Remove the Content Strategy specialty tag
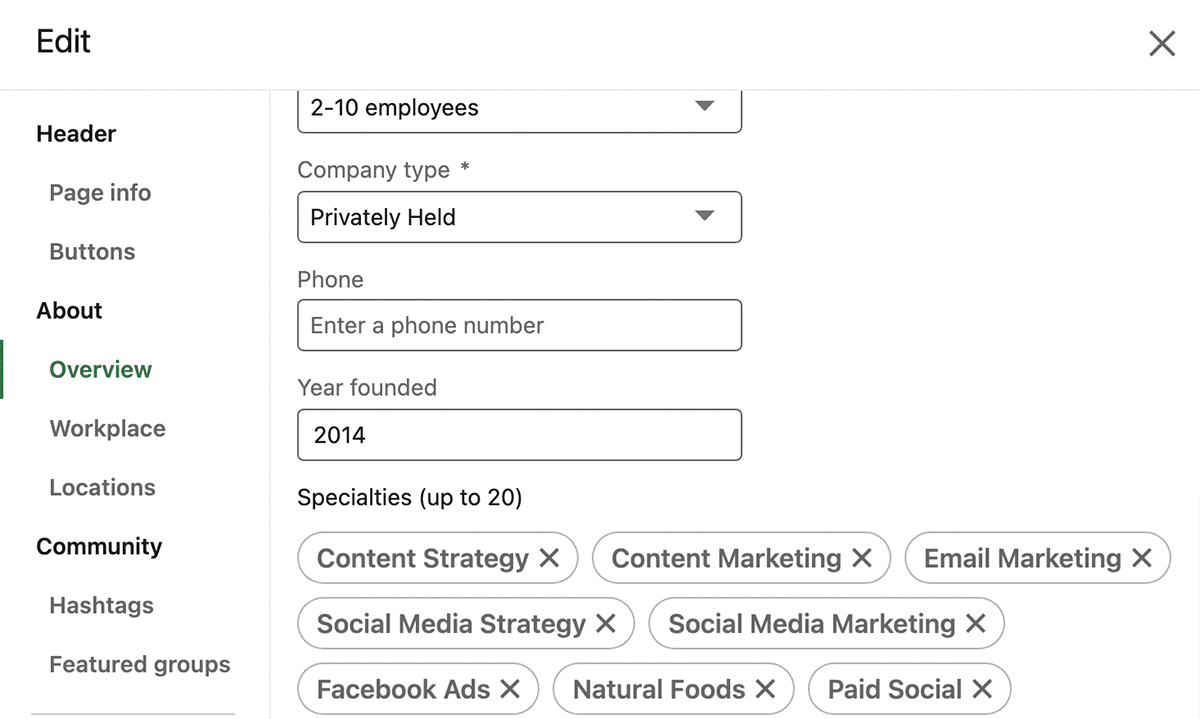 click(549, 558)
